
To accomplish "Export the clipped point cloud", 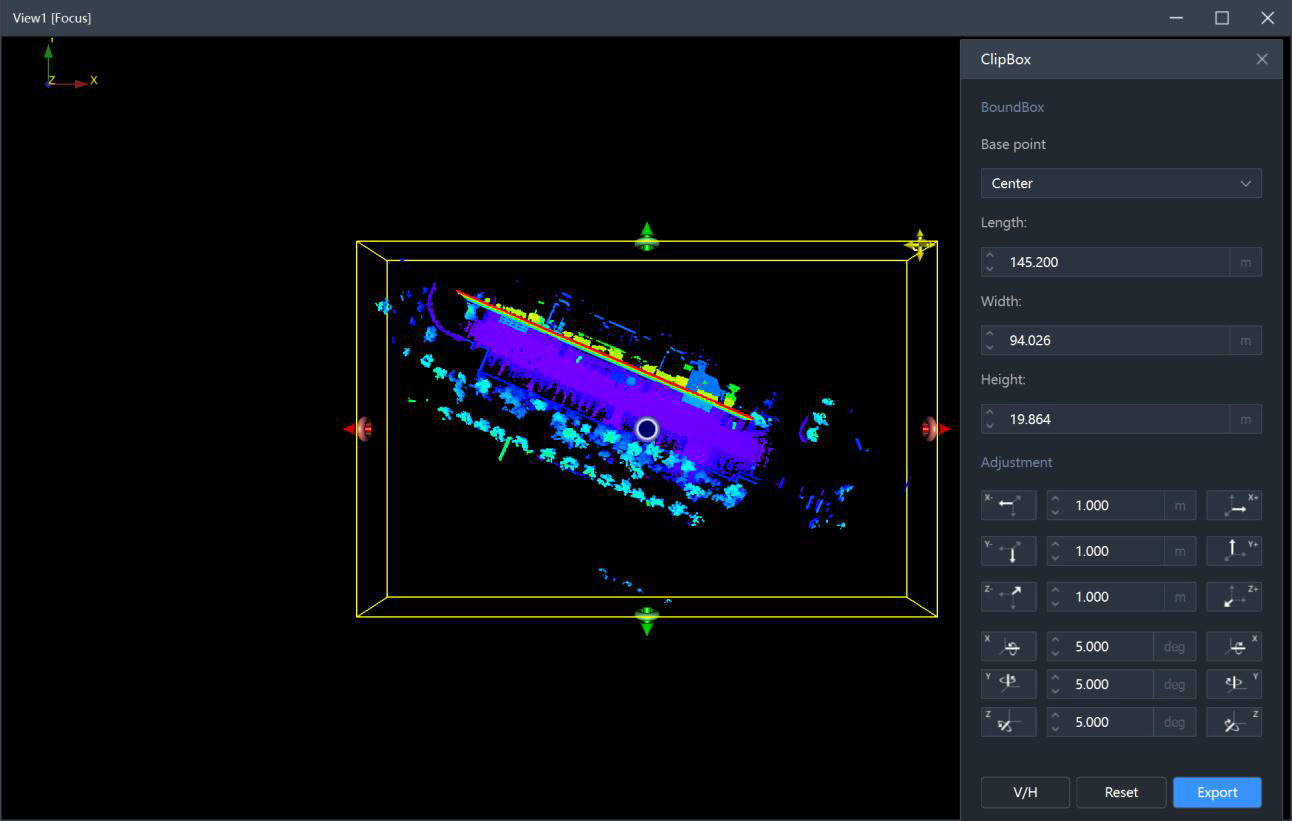I will click(1217, 792).
